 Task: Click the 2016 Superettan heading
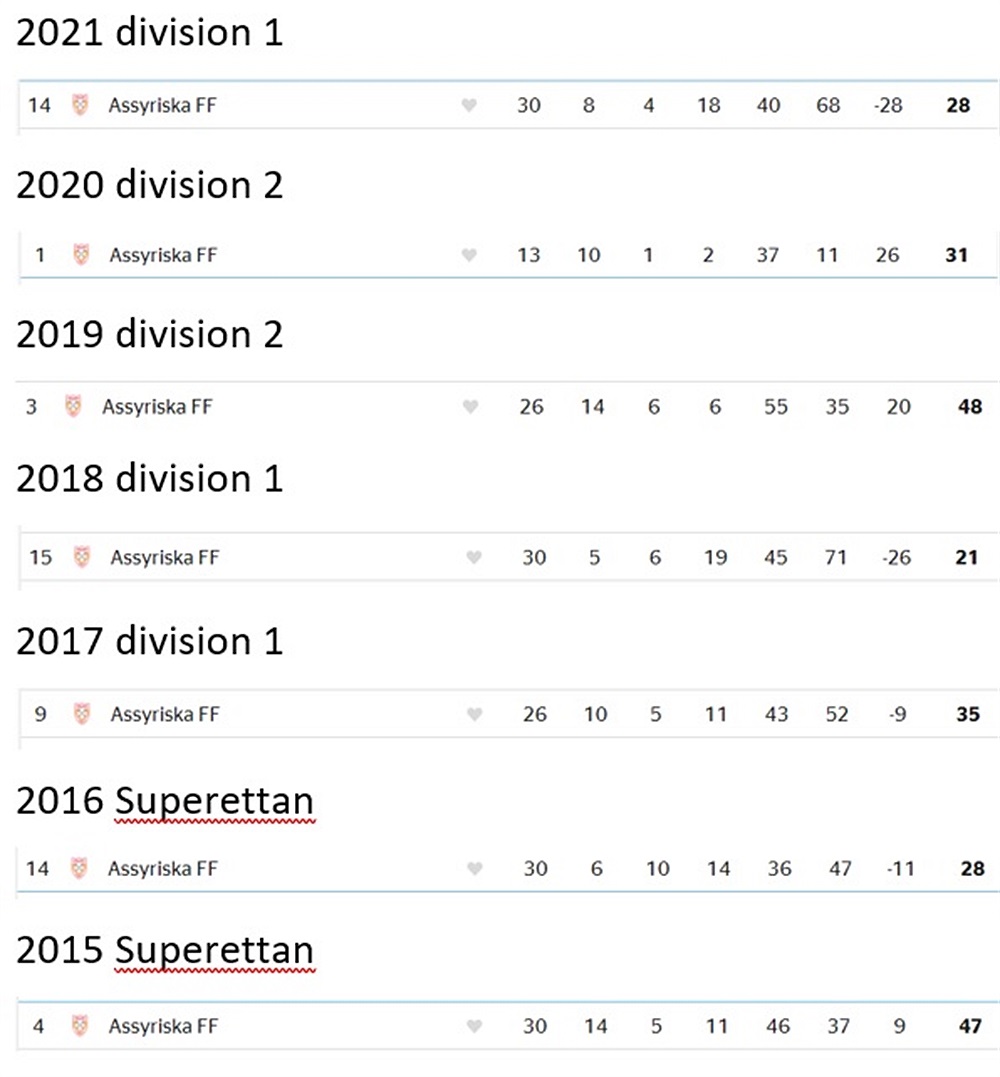[165, 802]
